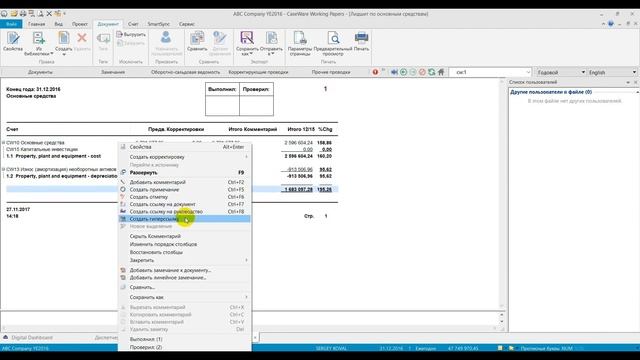Click the red stop circle icon

[422, 72]
